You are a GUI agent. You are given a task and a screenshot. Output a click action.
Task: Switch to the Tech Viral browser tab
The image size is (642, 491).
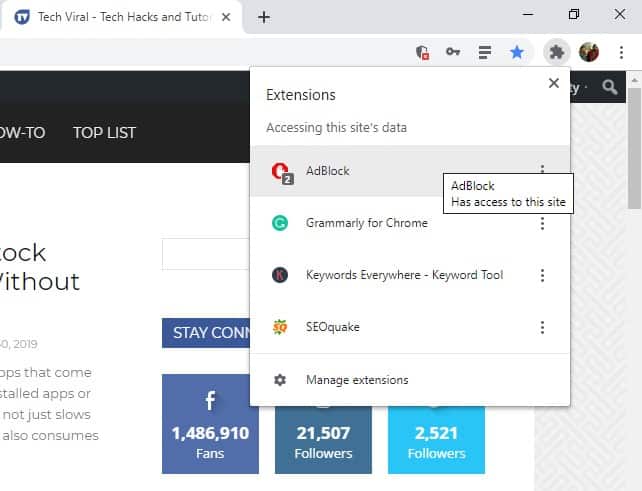[122, 17]
